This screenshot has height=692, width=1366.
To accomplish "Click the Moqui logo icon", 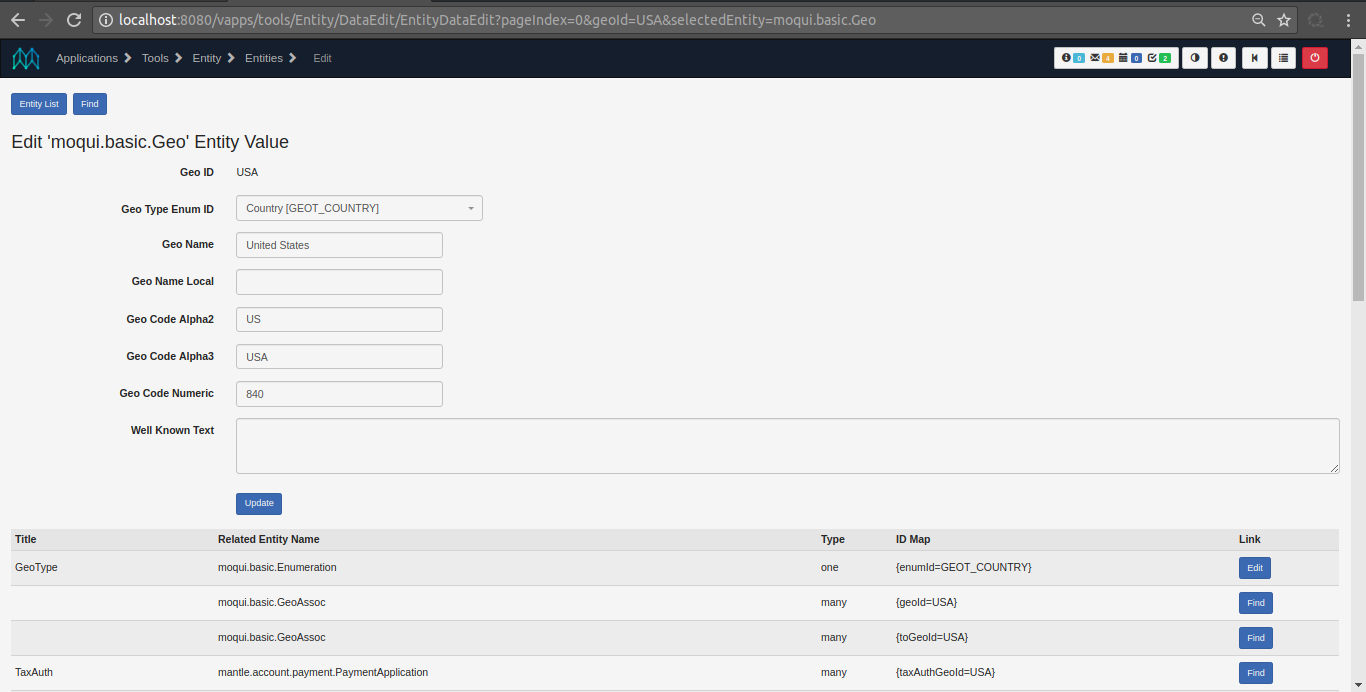I will pyautogui.click(x=26, y=58).
